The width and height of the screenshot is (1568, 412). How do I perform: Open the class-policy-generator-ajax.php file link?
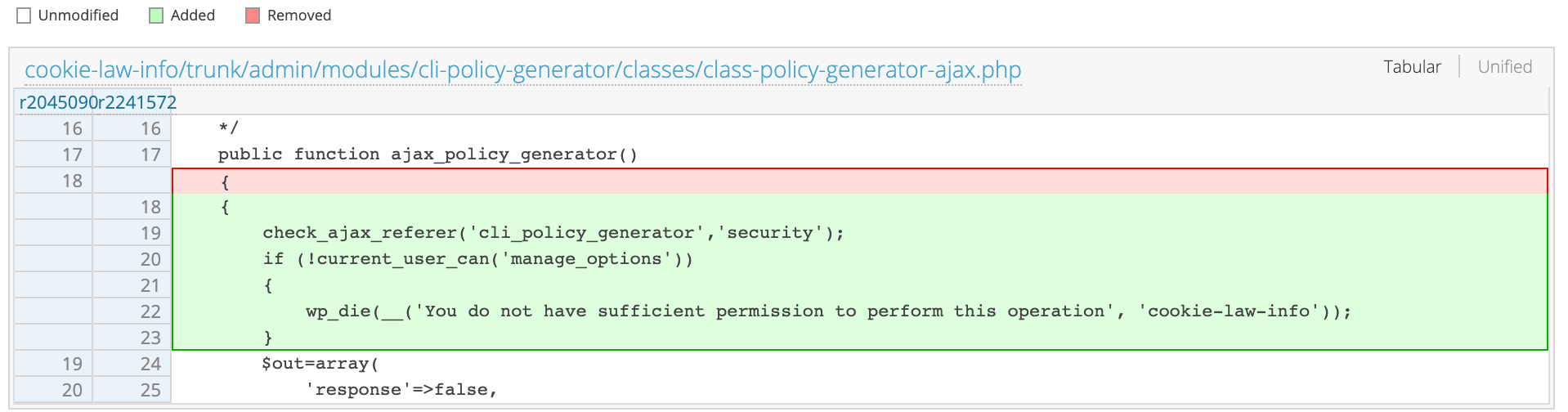click(x=522, y=70)
